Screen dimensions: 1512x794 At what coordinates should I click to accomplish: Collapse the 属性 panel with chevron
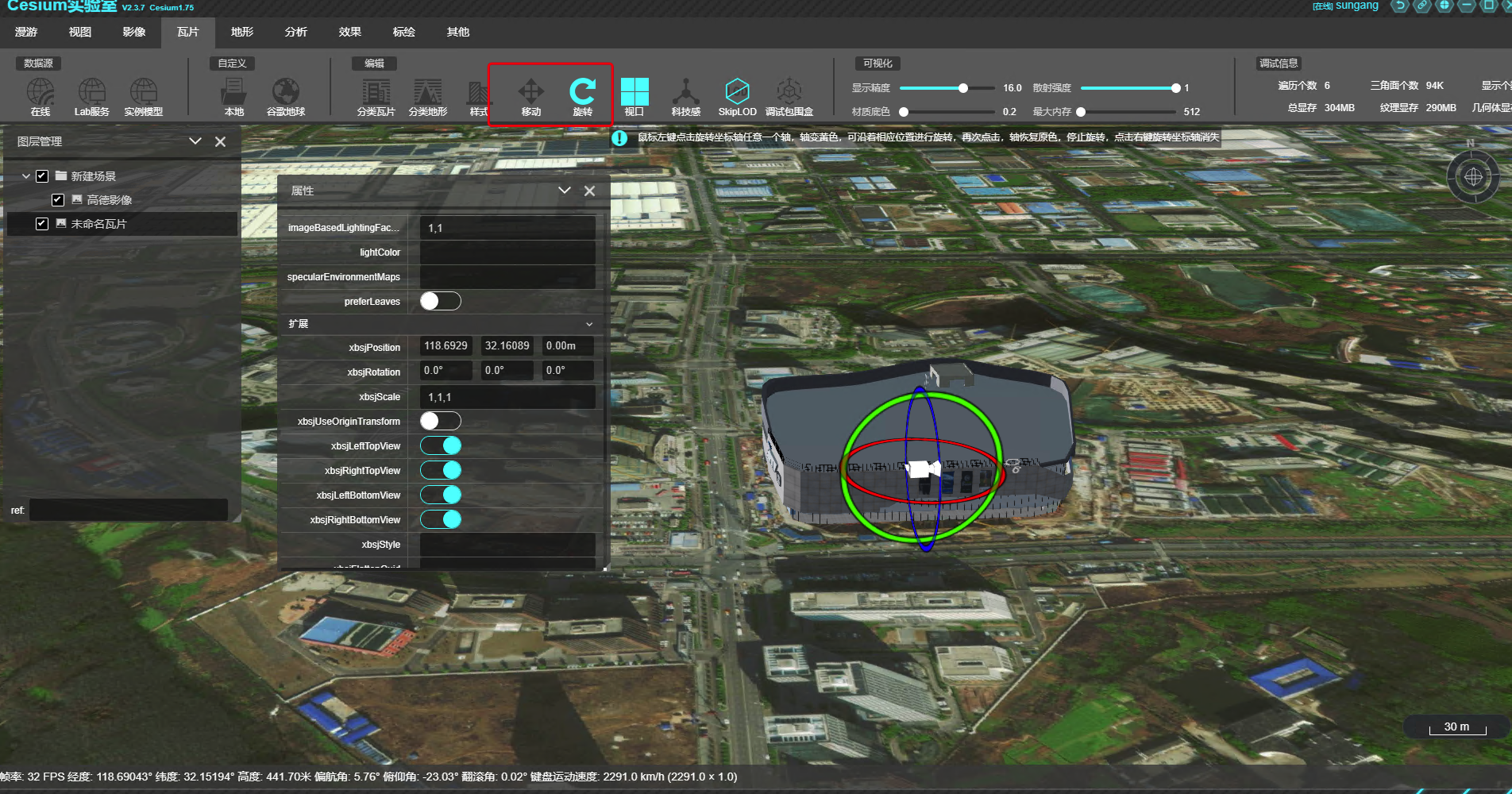(564, 191)
